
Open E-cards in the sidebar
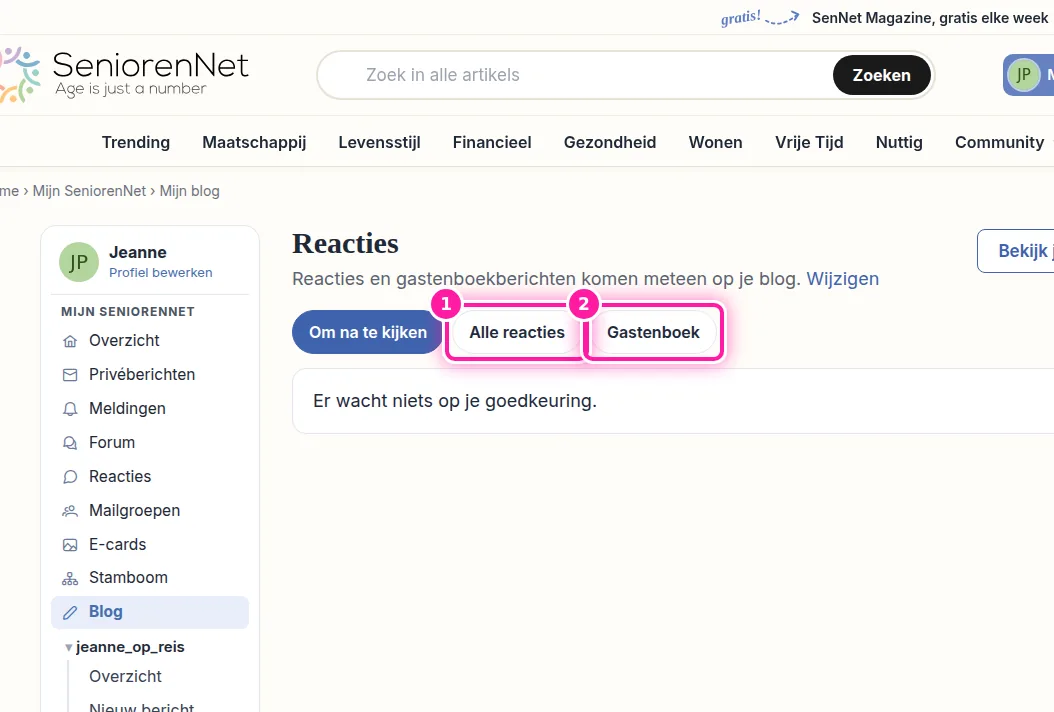[x=150, y=545]
